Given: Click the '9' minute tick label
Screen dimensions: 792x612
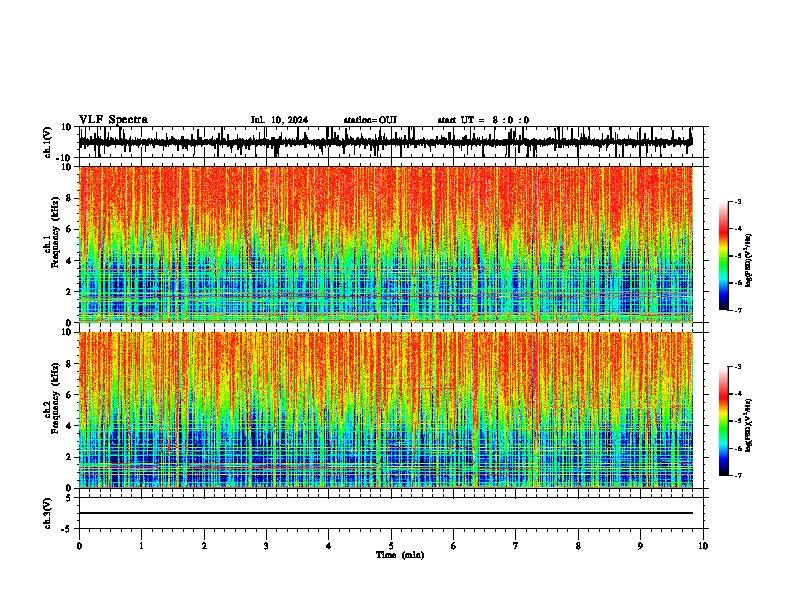Looking at the screenshot, I should click(640, 546).
